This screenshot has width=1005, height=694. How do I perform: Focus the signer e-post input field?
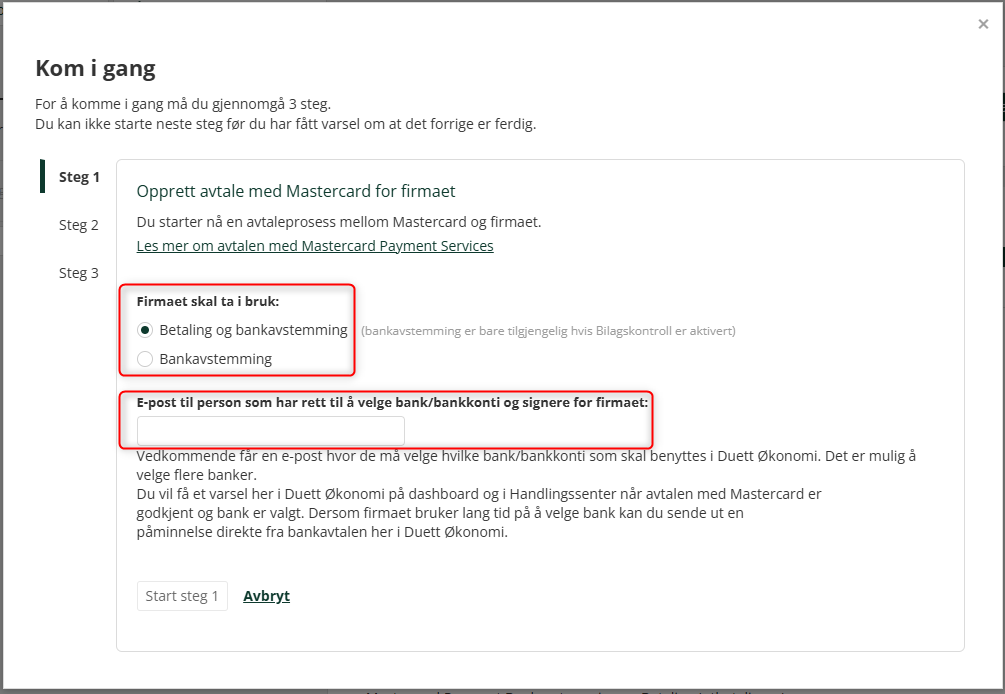(x=270, y=431)
